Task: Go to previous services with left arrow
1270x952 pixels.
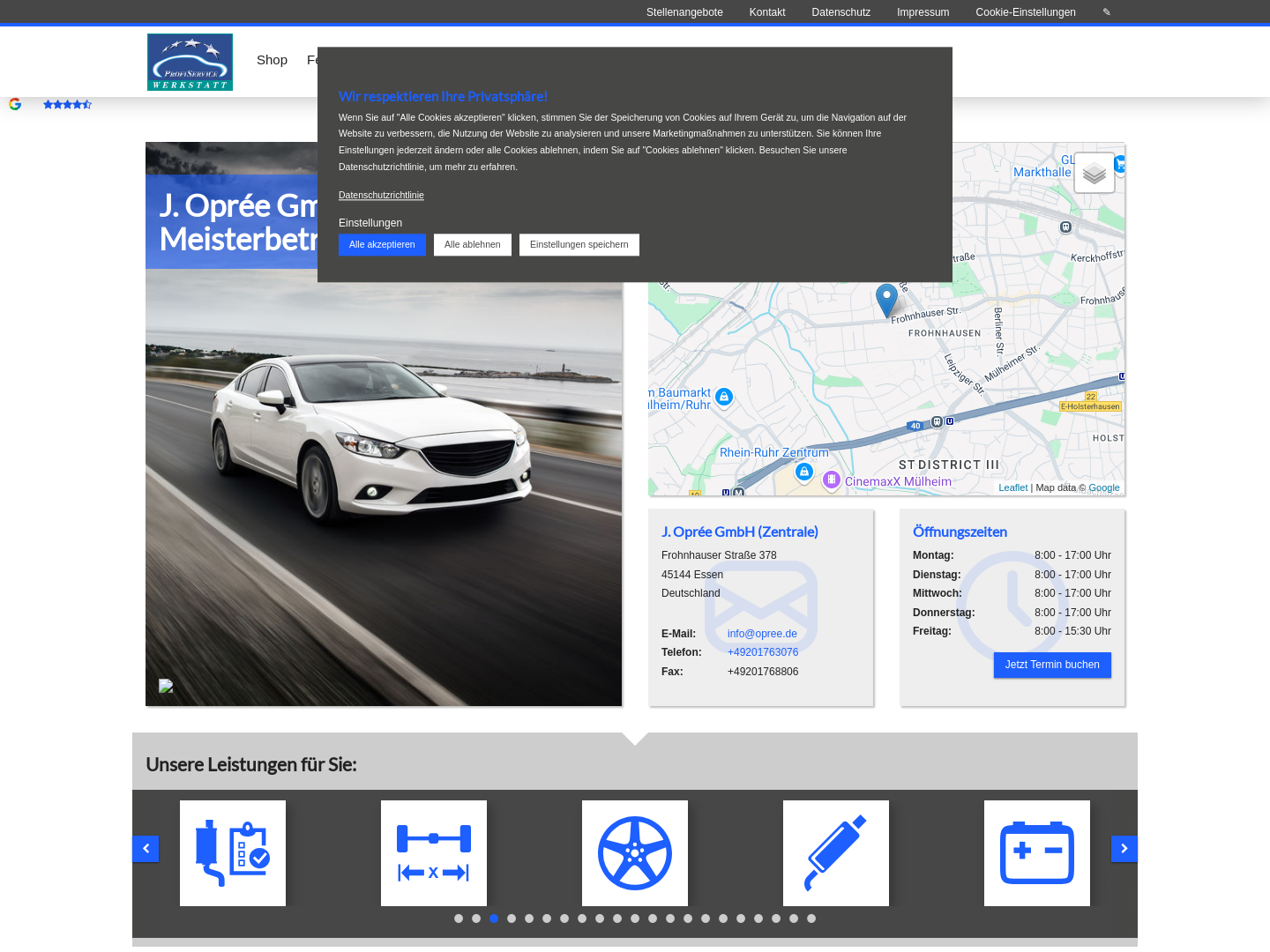Action: pyautogui.click(x=146, y=849)
